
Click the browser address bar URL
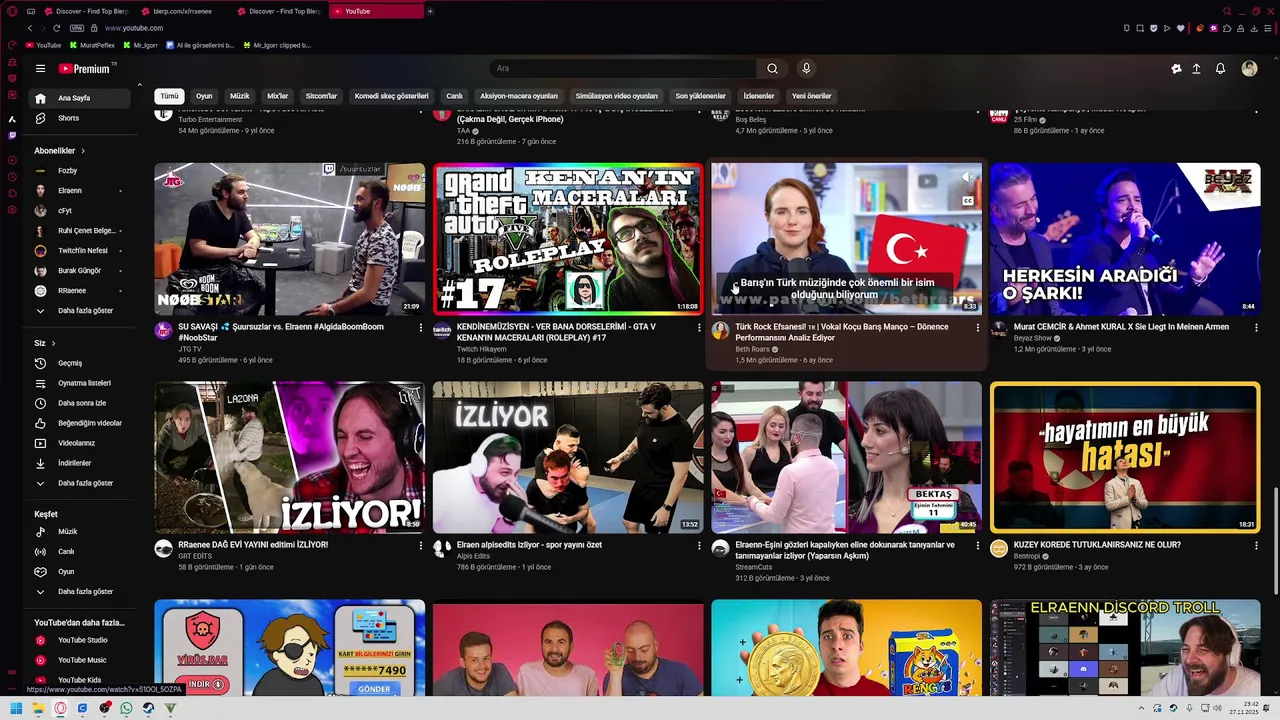coord(134,28)
